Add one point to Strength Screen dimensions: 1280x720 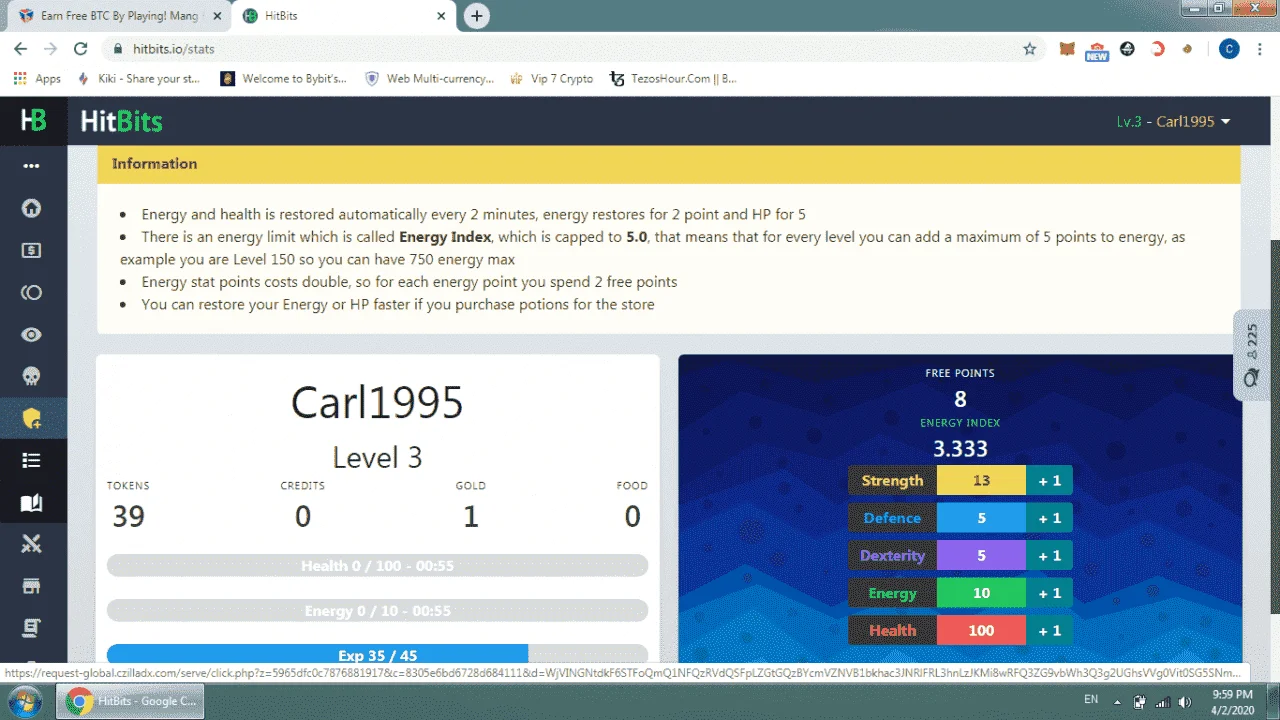pyautogui.click(x=1049, y=480)
